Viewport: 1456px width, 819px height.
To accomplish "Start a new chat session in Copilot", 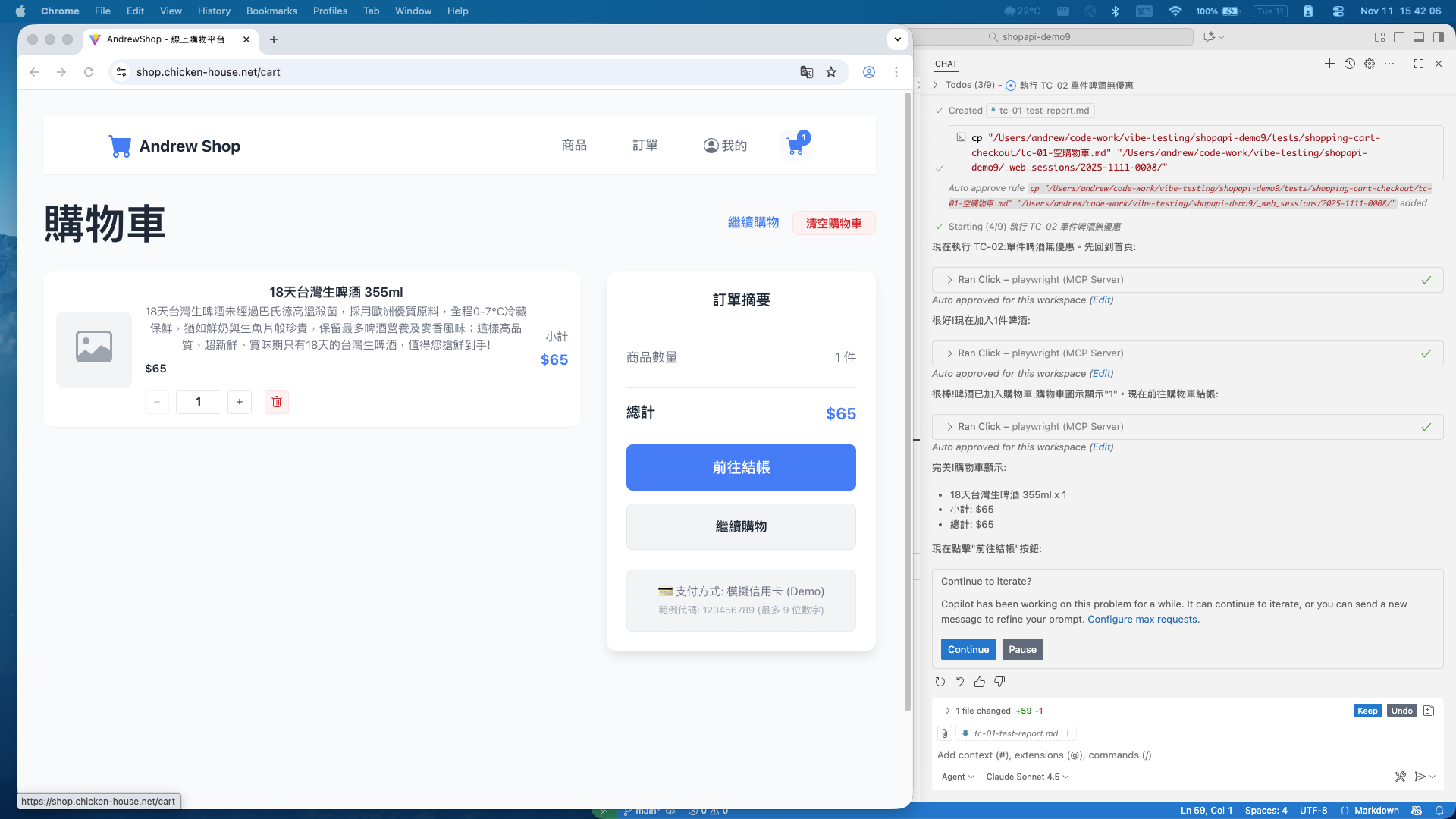I will click(x=1329, y=64).
